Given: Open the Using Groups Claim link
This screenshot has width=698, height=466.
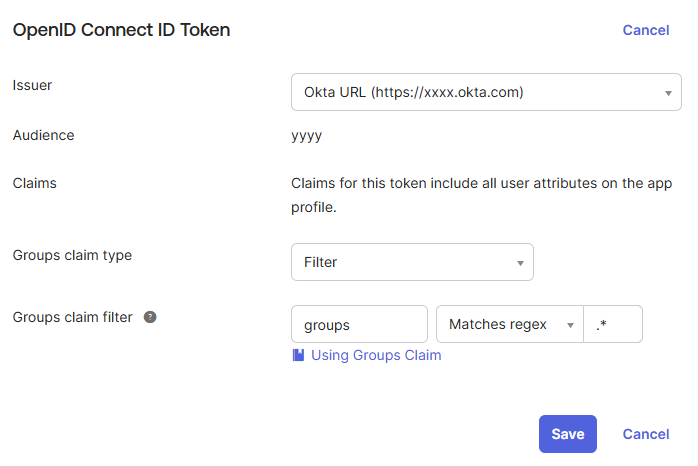Looking at the screenshot, I should 376,355.
